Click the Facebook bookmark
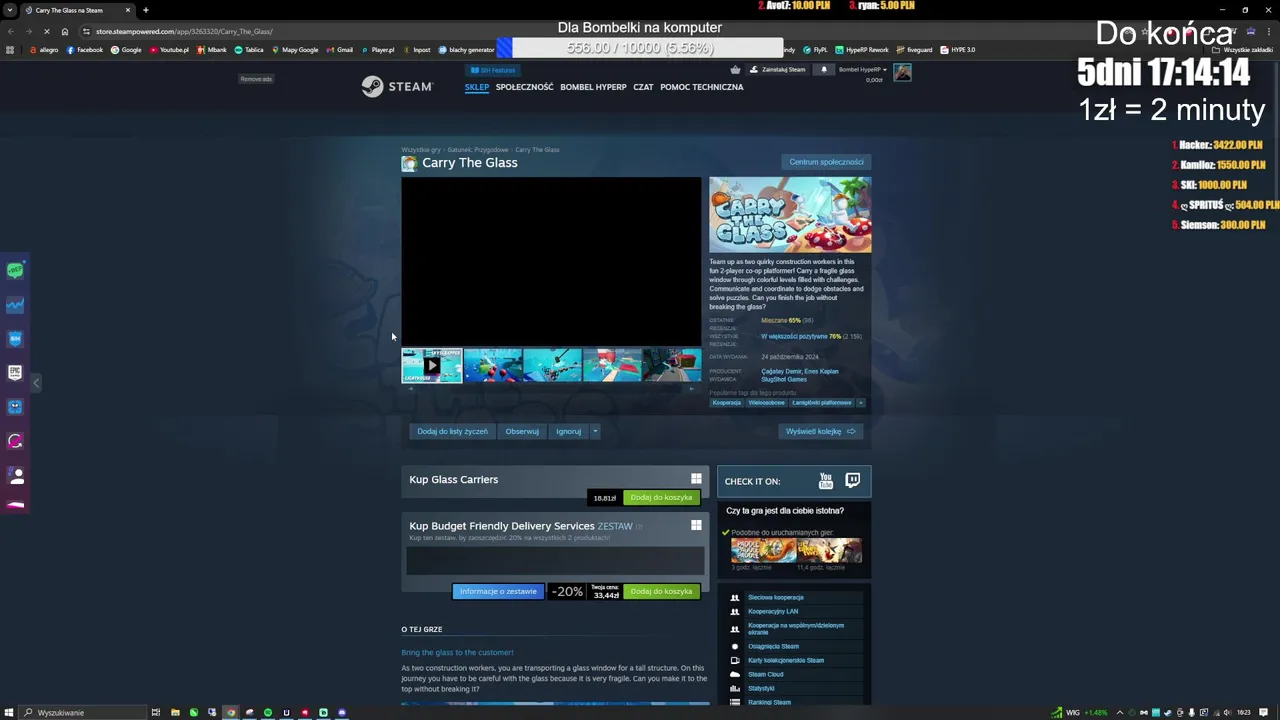This screenshot has width=1280, height=720. [85, 50]
